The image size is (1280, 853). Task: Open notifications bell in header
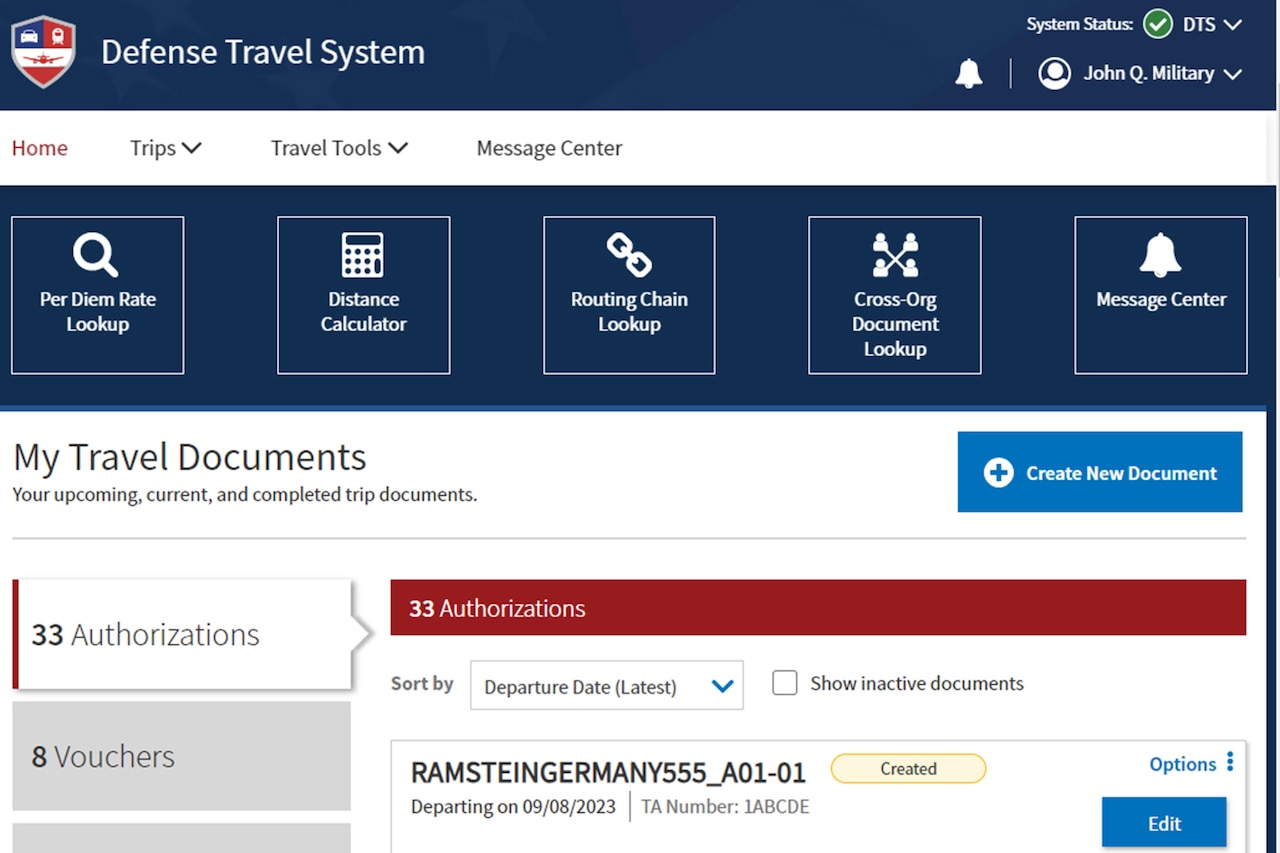tap(968, 73)
